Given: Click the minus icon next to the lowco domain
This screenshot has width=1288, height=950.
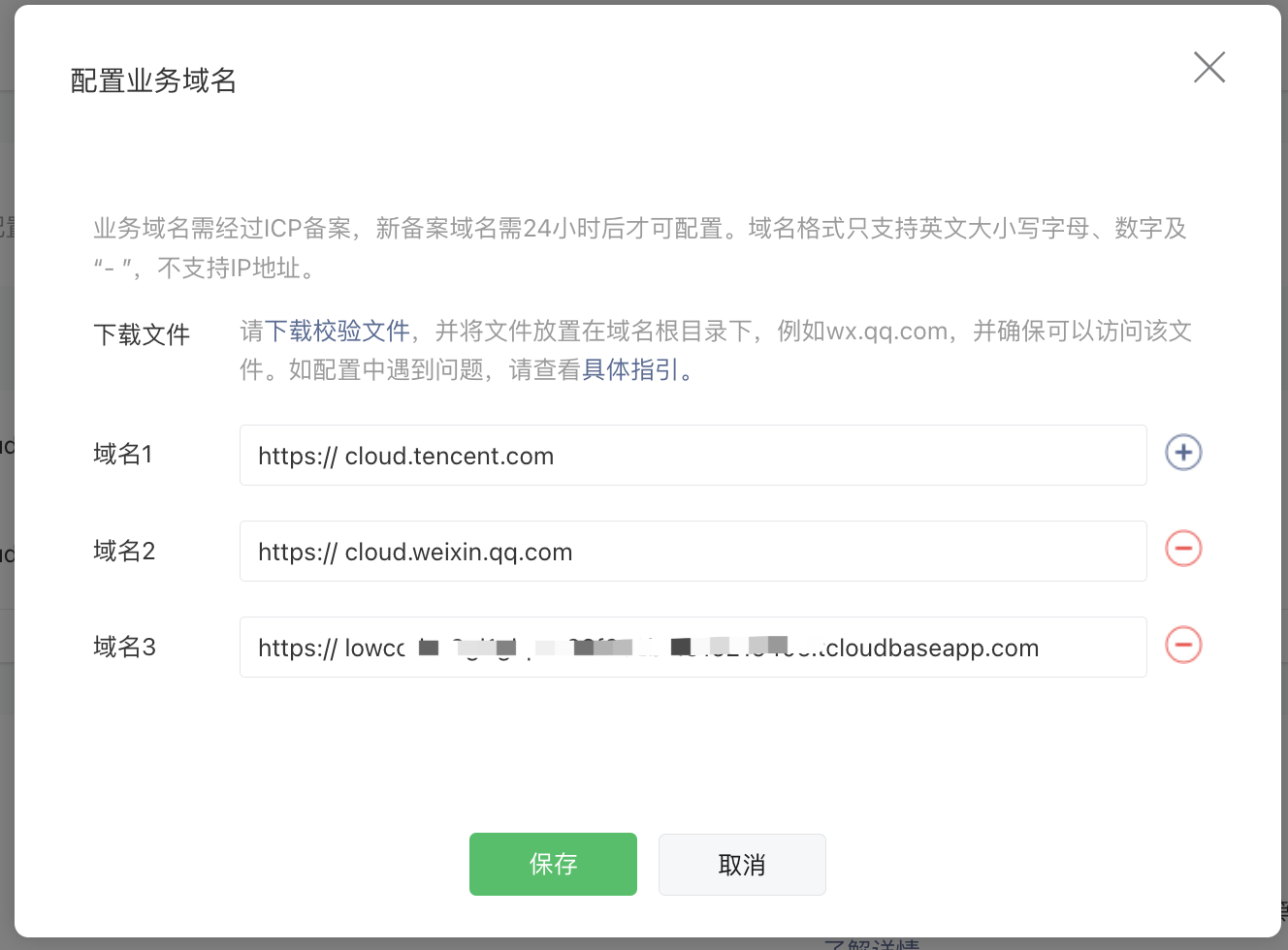Looking at the screenshot, I should click(x=1182, y=645).
